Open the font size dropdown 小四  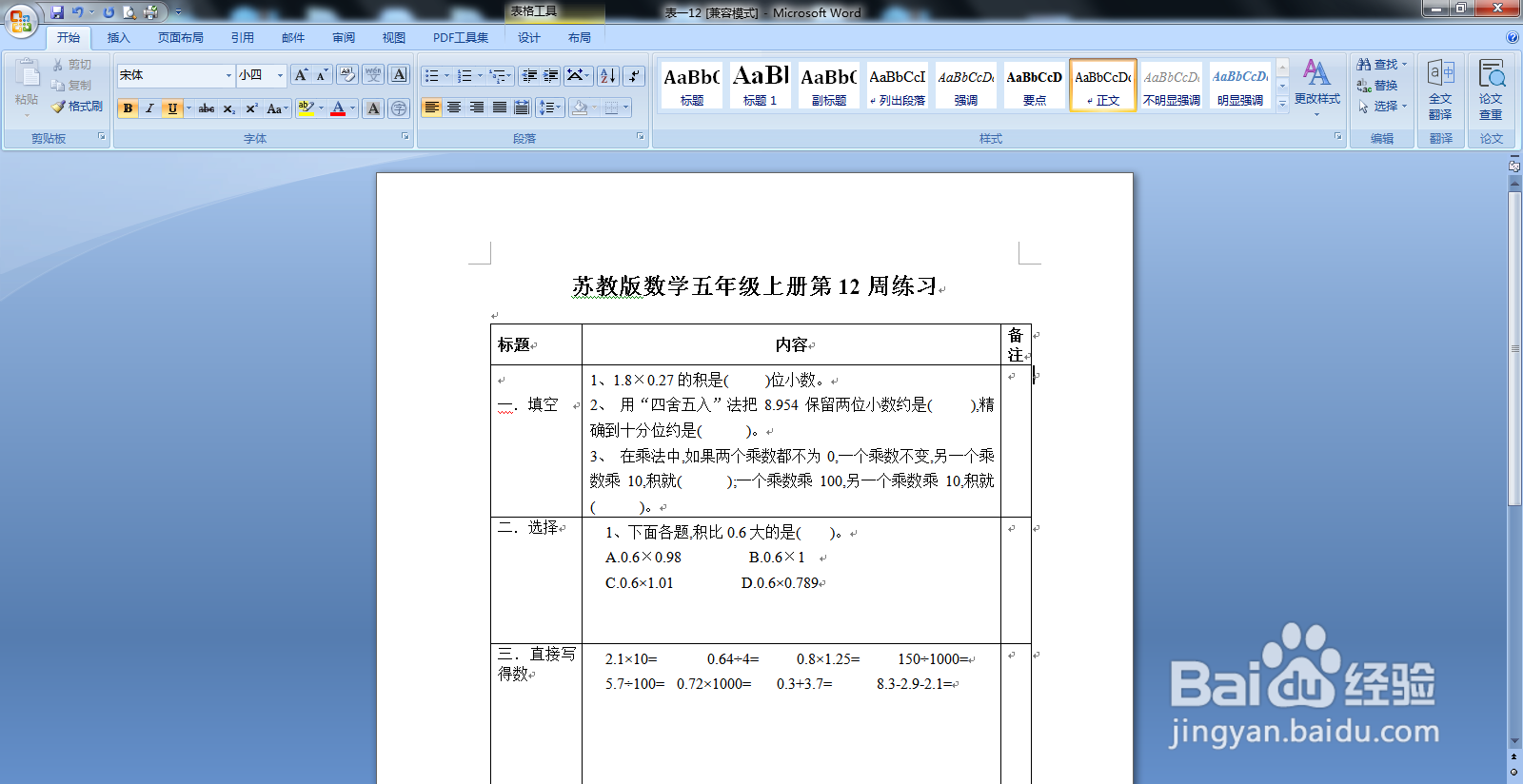[280, 75]
